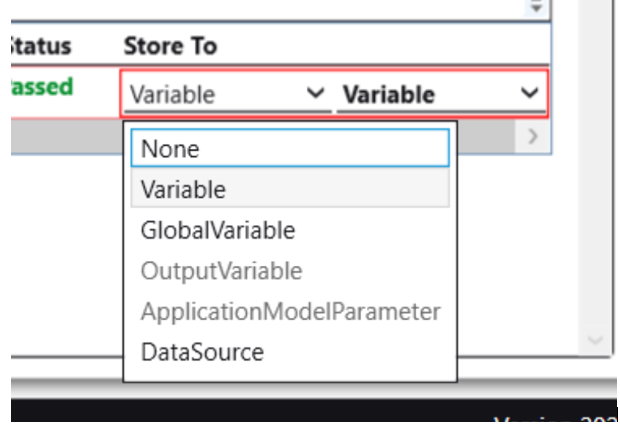Select the greyed OutputVariable option
This screenshot has width=620, height=427.
click(x=290, y=271)
